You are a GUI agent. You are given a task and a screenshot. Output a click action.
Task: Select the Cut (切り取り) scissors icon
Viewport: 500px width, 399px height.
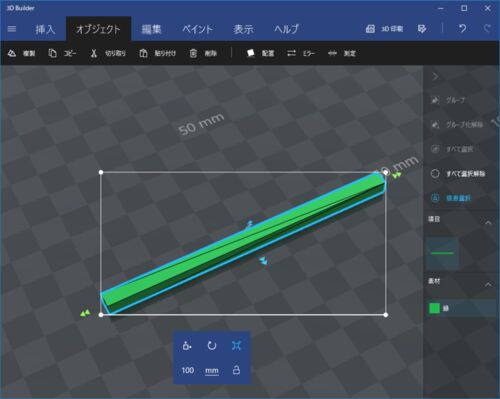point(94,53)
